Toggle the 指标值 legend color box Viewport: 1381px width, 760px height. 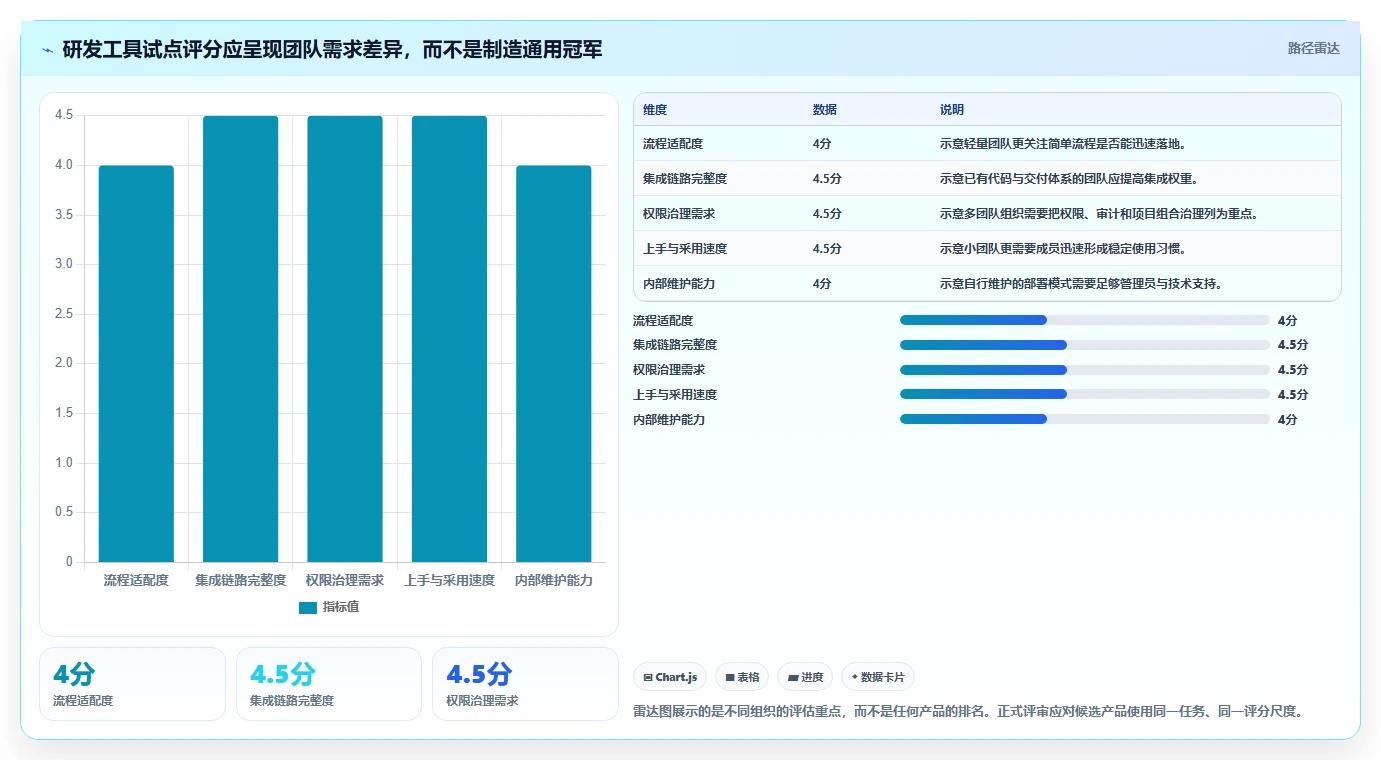308,607
